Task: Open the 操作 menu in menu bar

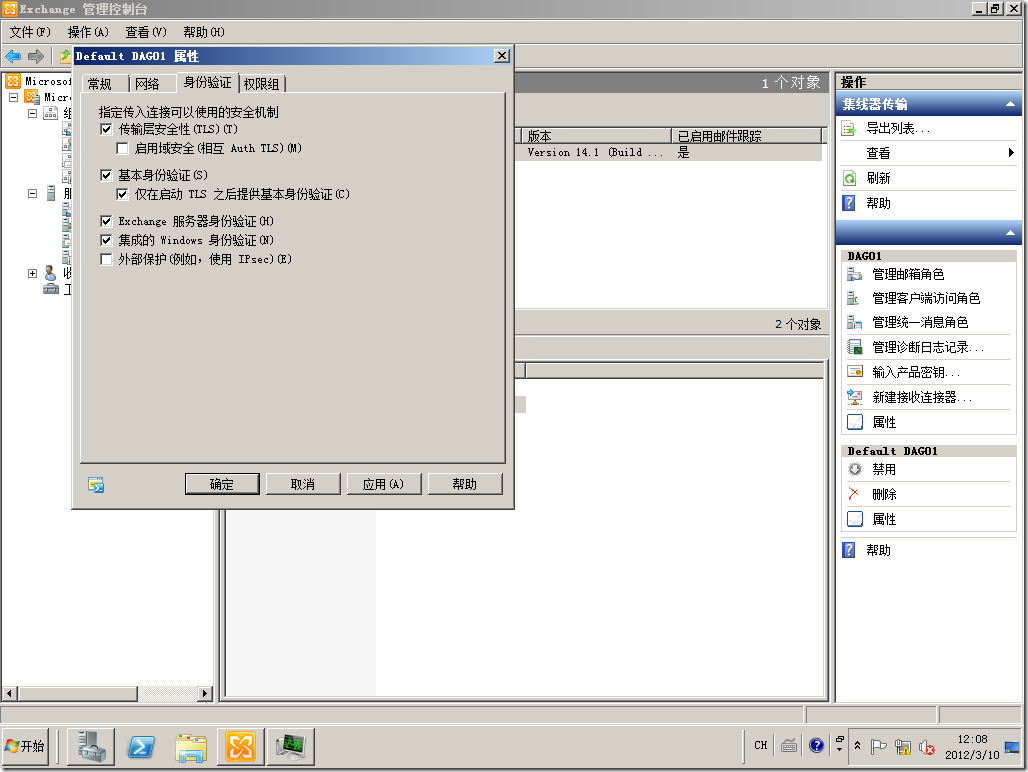Action: coord(88,31)
